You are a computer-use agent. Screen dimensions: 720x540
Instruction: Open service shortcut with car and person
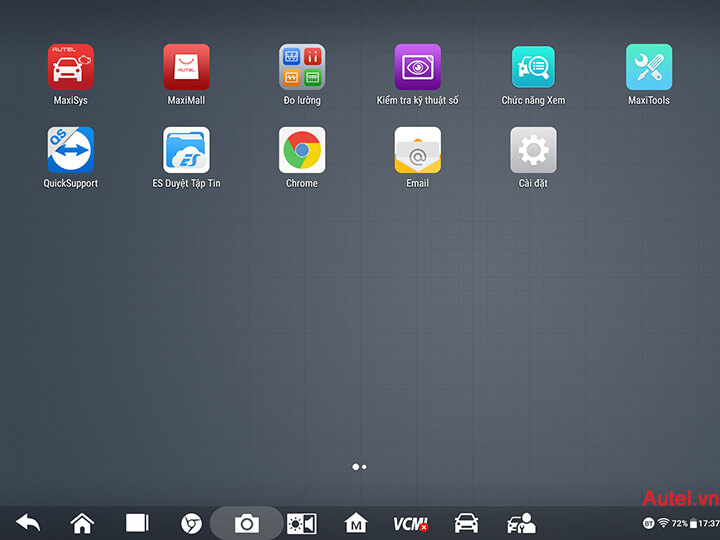(x=521, y=523)
